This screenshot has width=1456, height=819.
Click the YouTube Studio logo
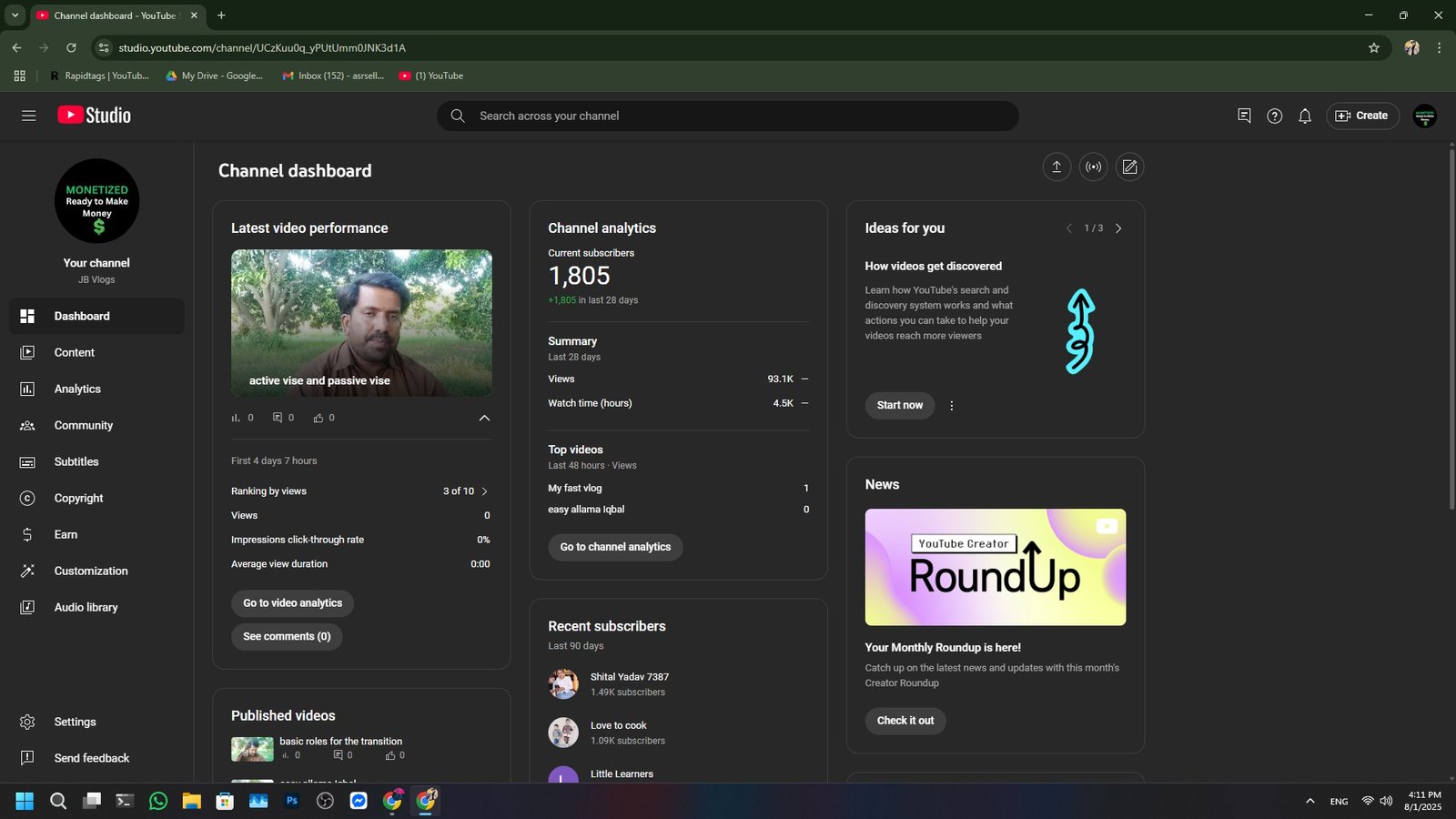click(94, 116)
